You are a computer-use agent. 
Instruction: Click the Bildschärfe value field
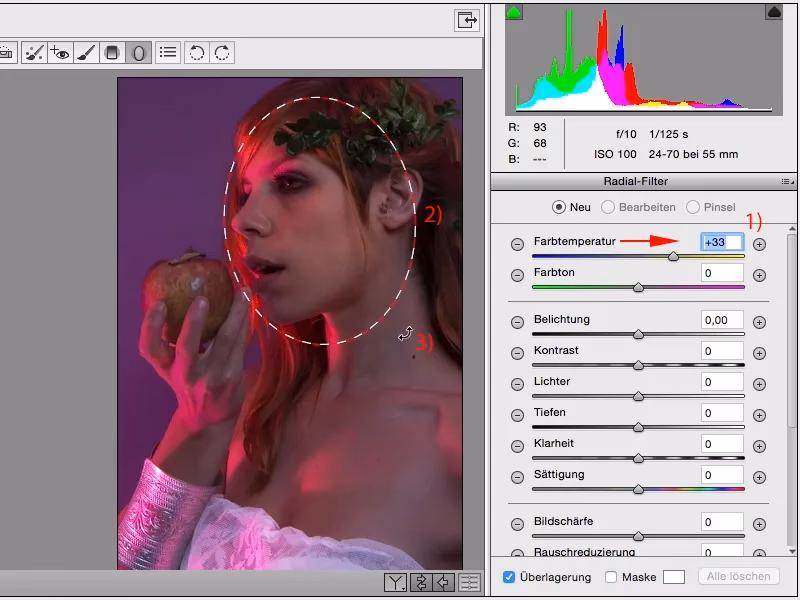click(722, 522)
